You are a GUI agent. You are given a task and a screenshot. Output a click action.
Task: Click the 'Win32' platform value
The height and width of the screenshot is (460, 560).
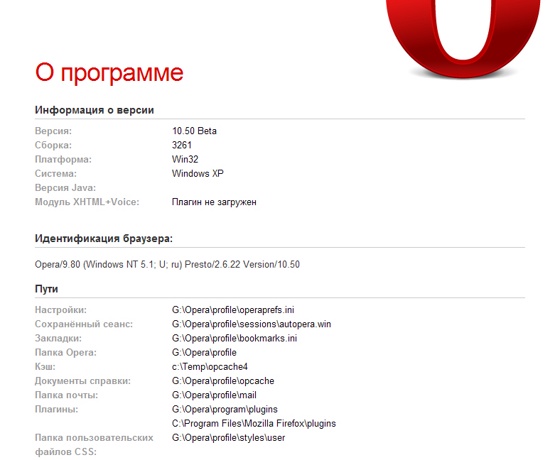click(x=185, y=159)
